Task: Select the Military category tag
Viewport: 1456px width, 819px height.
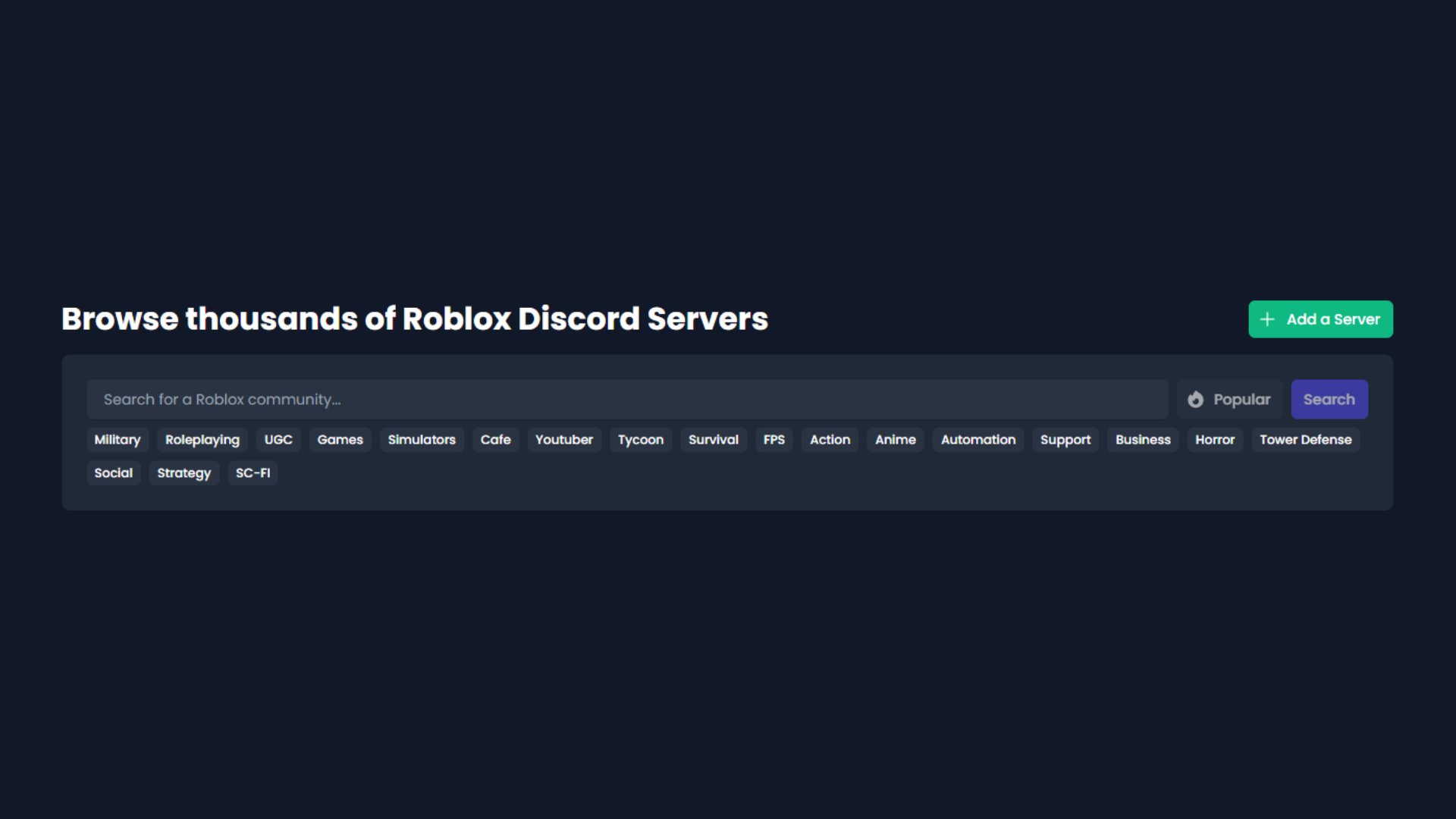Action: (117, 440)
